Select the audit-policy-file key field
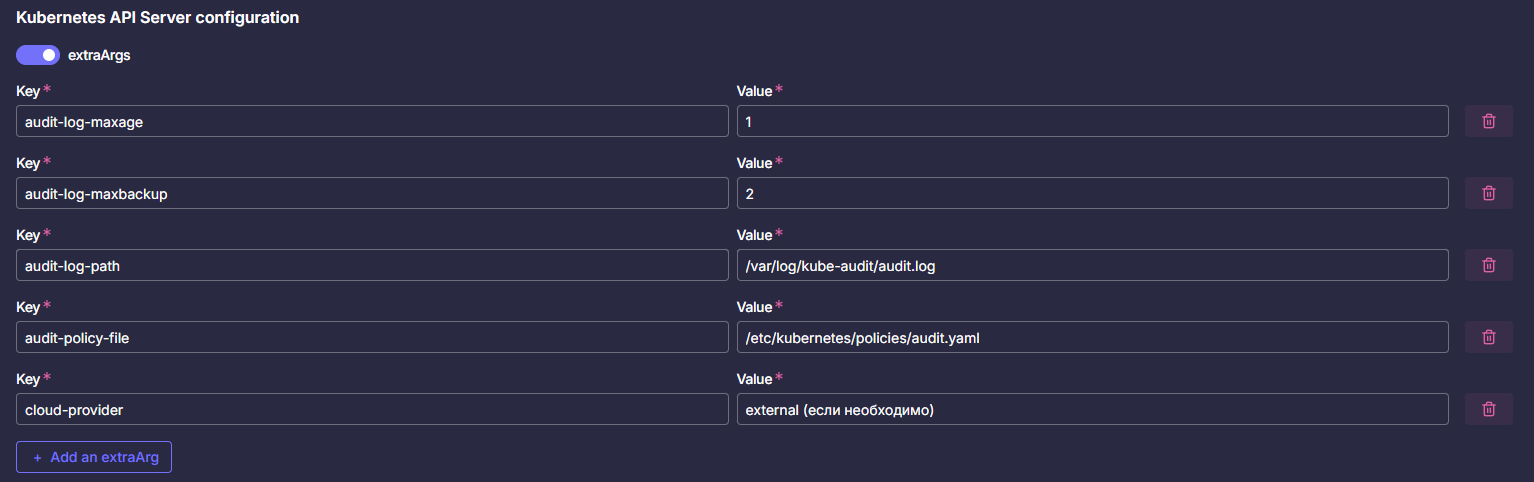This screenshot has width=1534, height=482. click(372, 337)
